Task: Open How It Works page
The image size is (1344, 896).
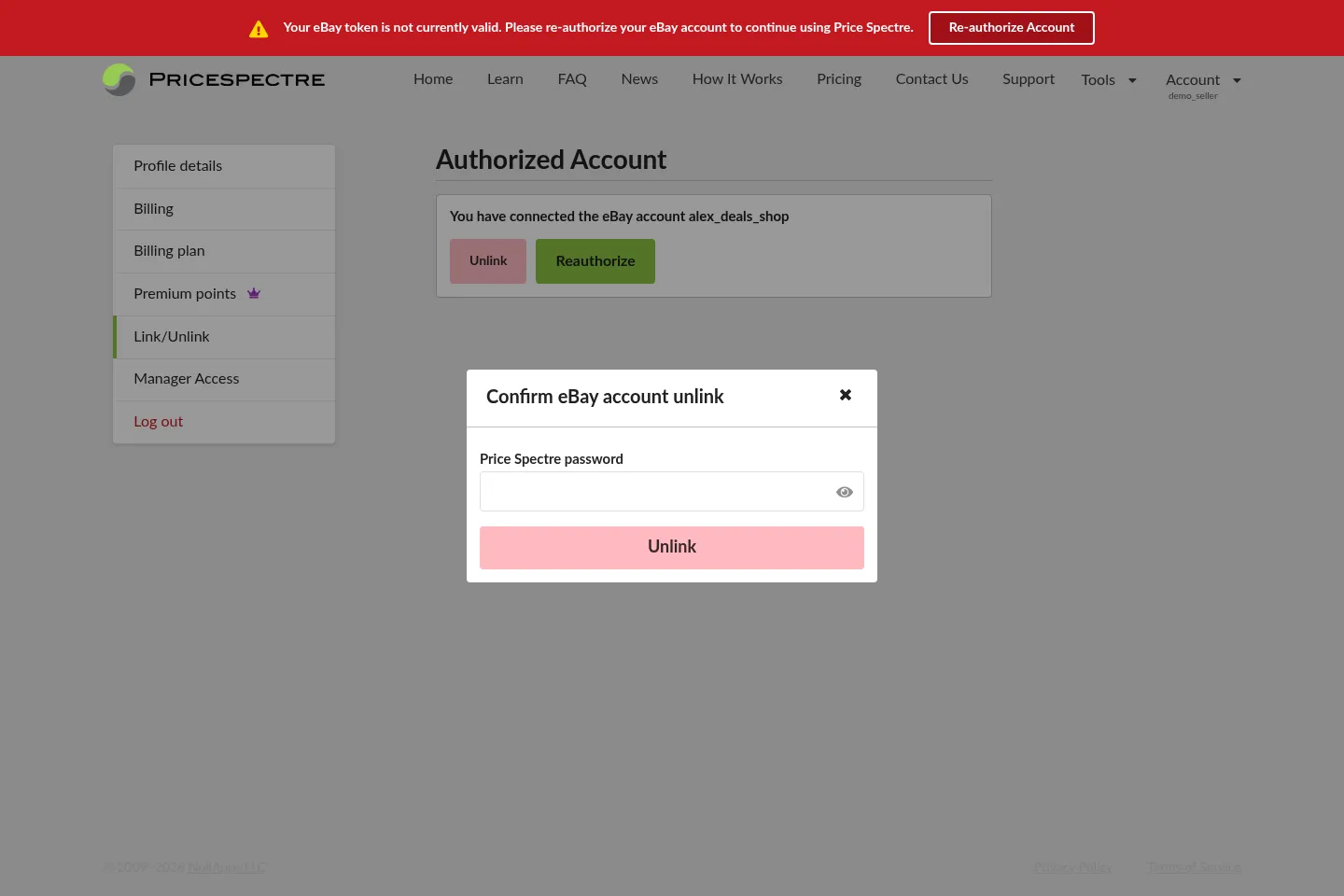Action: click(737, 79)
